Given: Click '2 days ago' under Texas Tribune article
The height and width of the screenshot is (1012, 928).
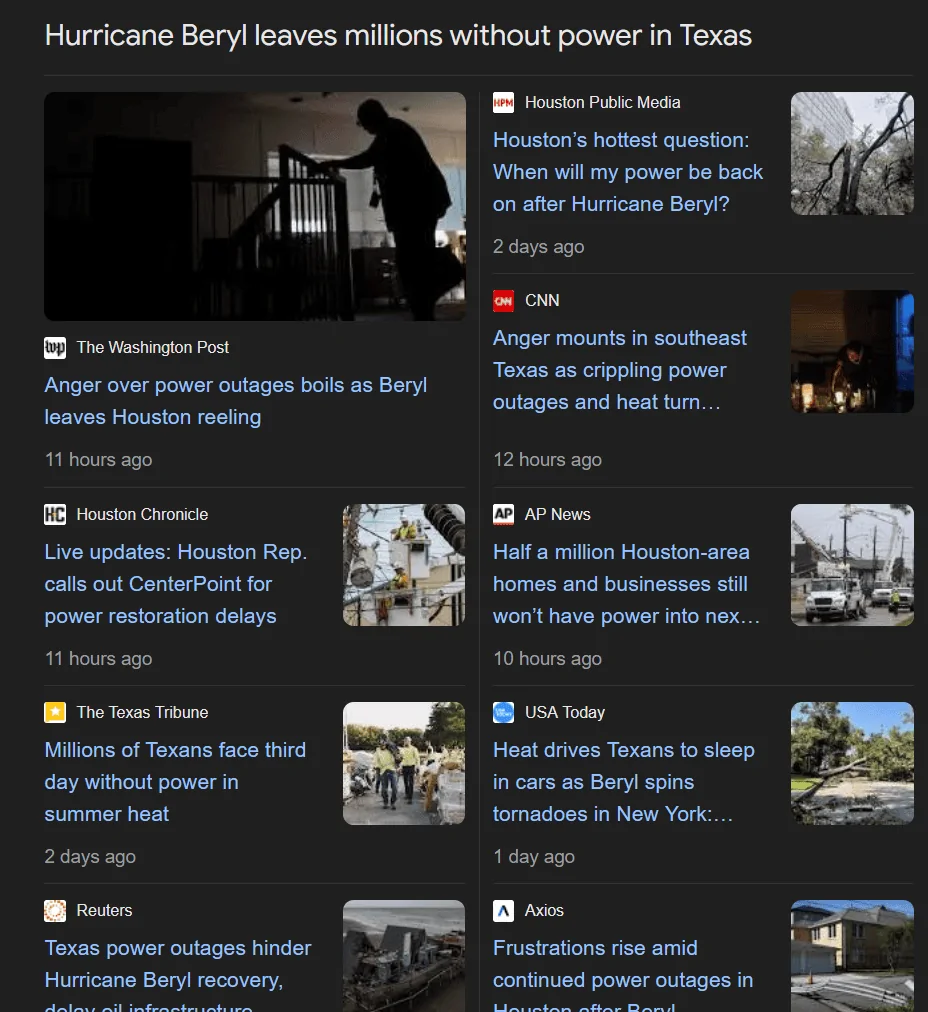Looking at the screenshot, I should point(90,856).
